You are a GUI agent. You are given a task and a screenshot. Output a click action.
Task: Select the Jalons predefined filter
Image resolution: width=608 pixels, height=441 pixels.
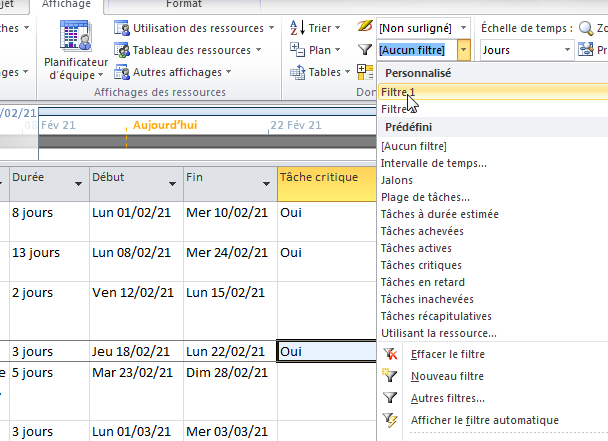(x=397, y=180)
